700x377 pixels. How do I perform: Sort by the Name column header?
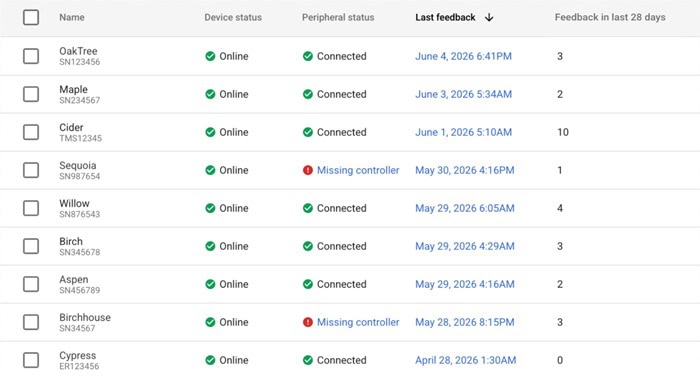(x=72, y=17)
